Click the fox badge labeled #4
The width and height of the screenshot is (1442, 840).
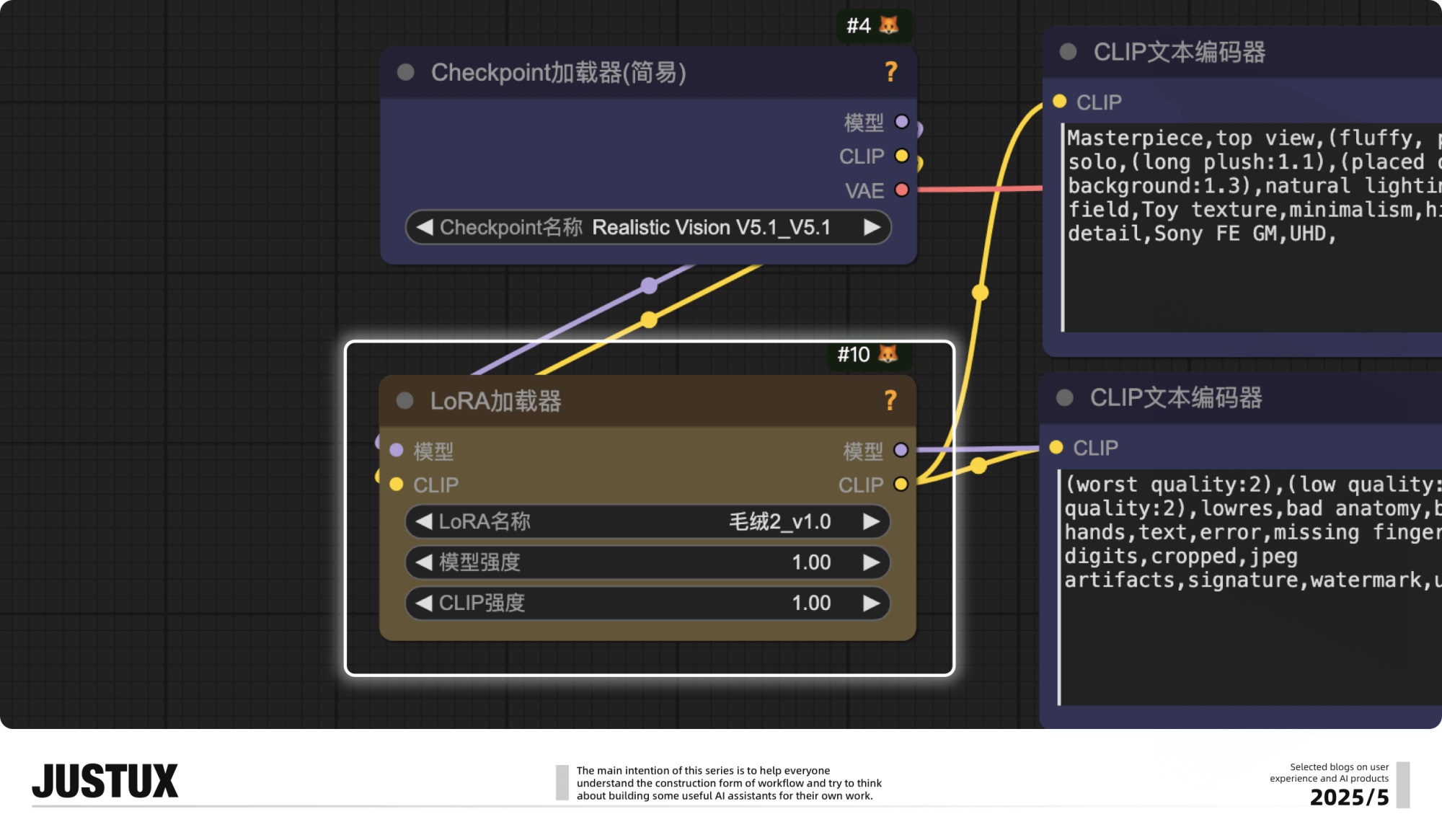point(873,25)
